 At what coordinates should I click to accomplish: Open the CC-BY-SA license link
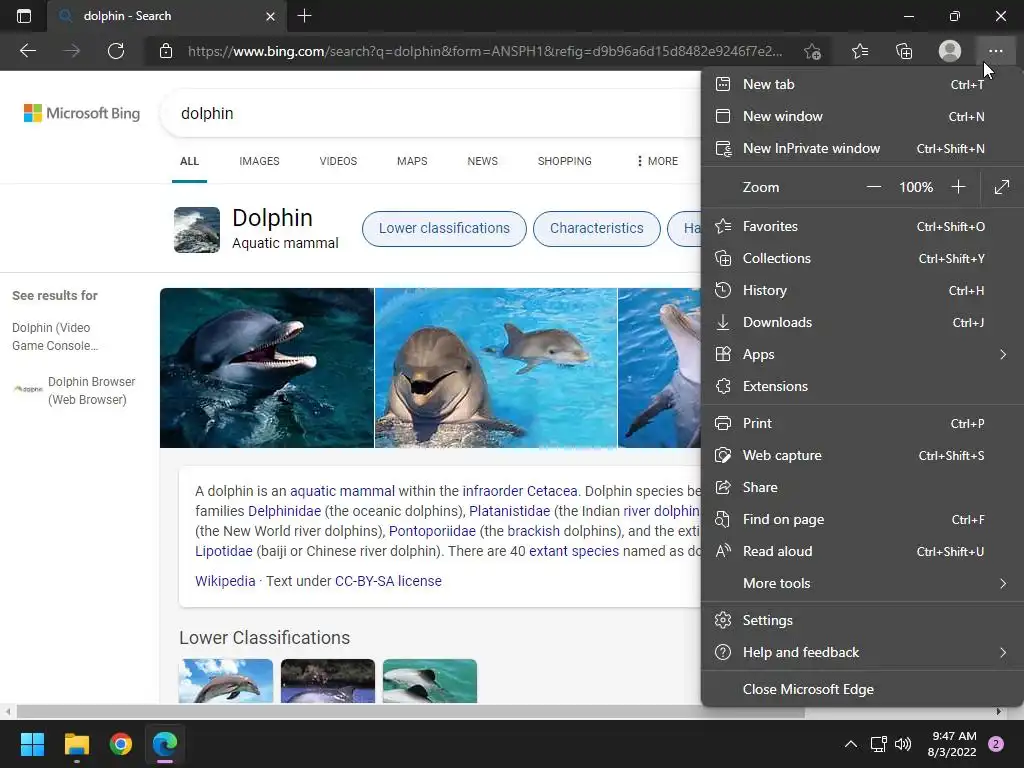pos(388,581)
